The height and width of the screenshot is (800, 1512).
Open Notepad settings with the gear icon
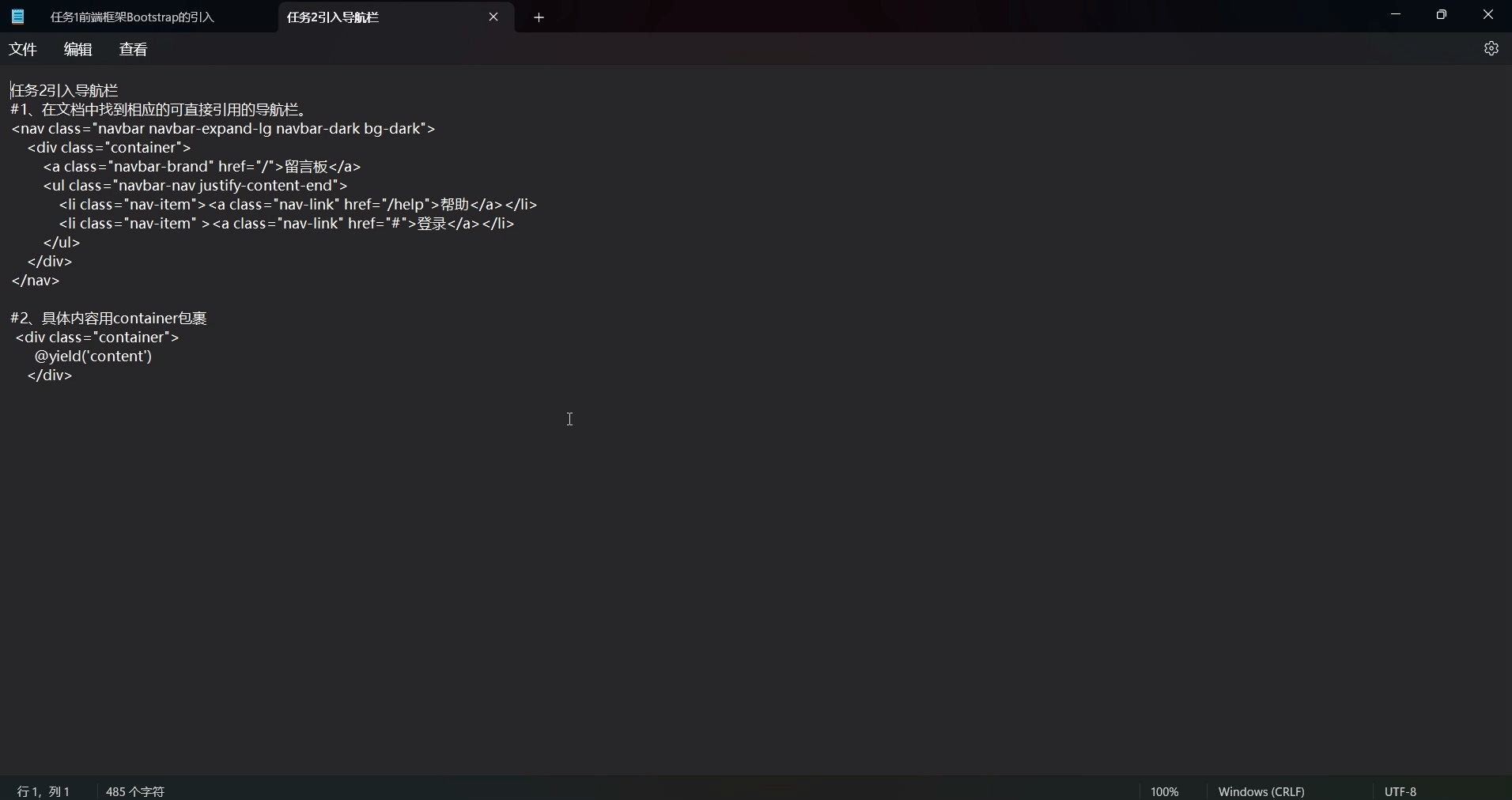(1491, 48)
